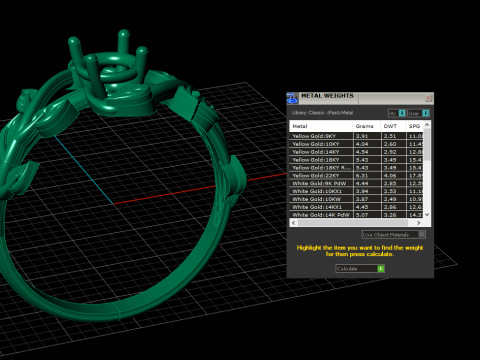Toggle the SV library button
The image size is (480, 360).
coord(397,113)
